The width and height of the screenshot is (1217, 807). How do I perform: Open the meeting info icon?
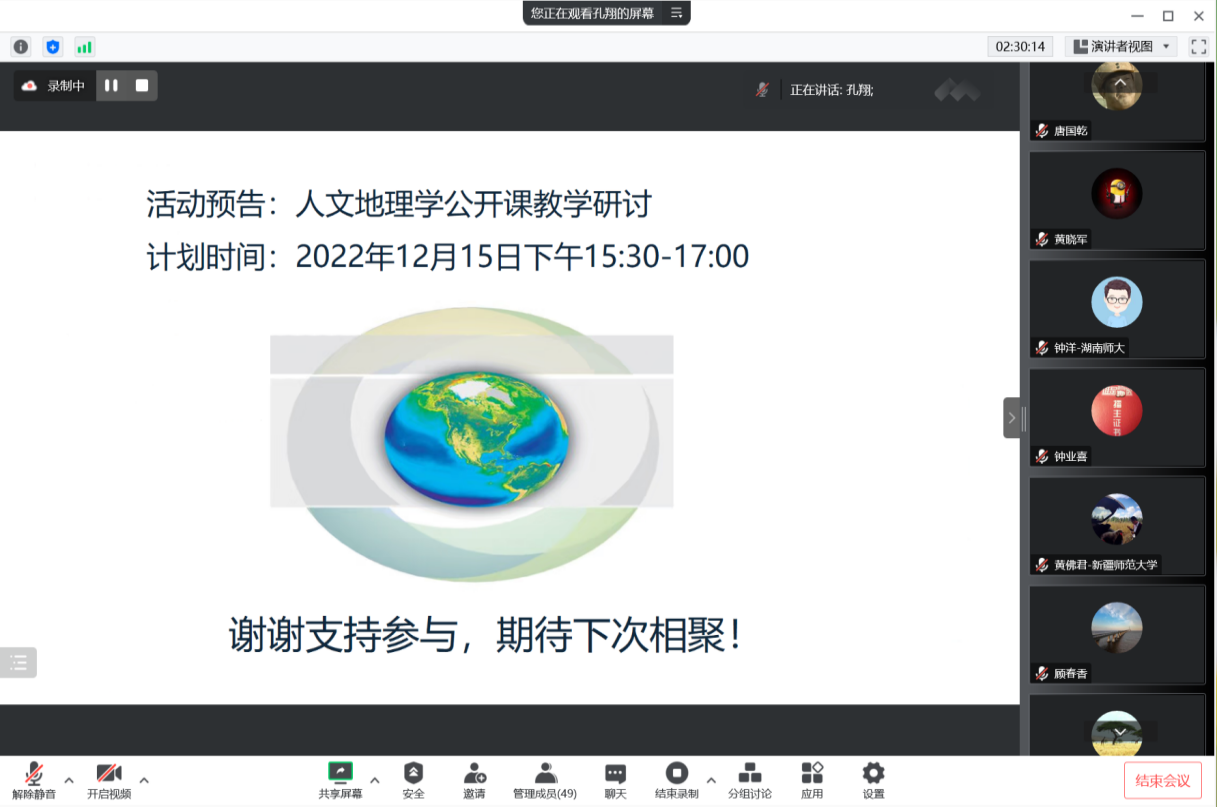pos(21,47)
